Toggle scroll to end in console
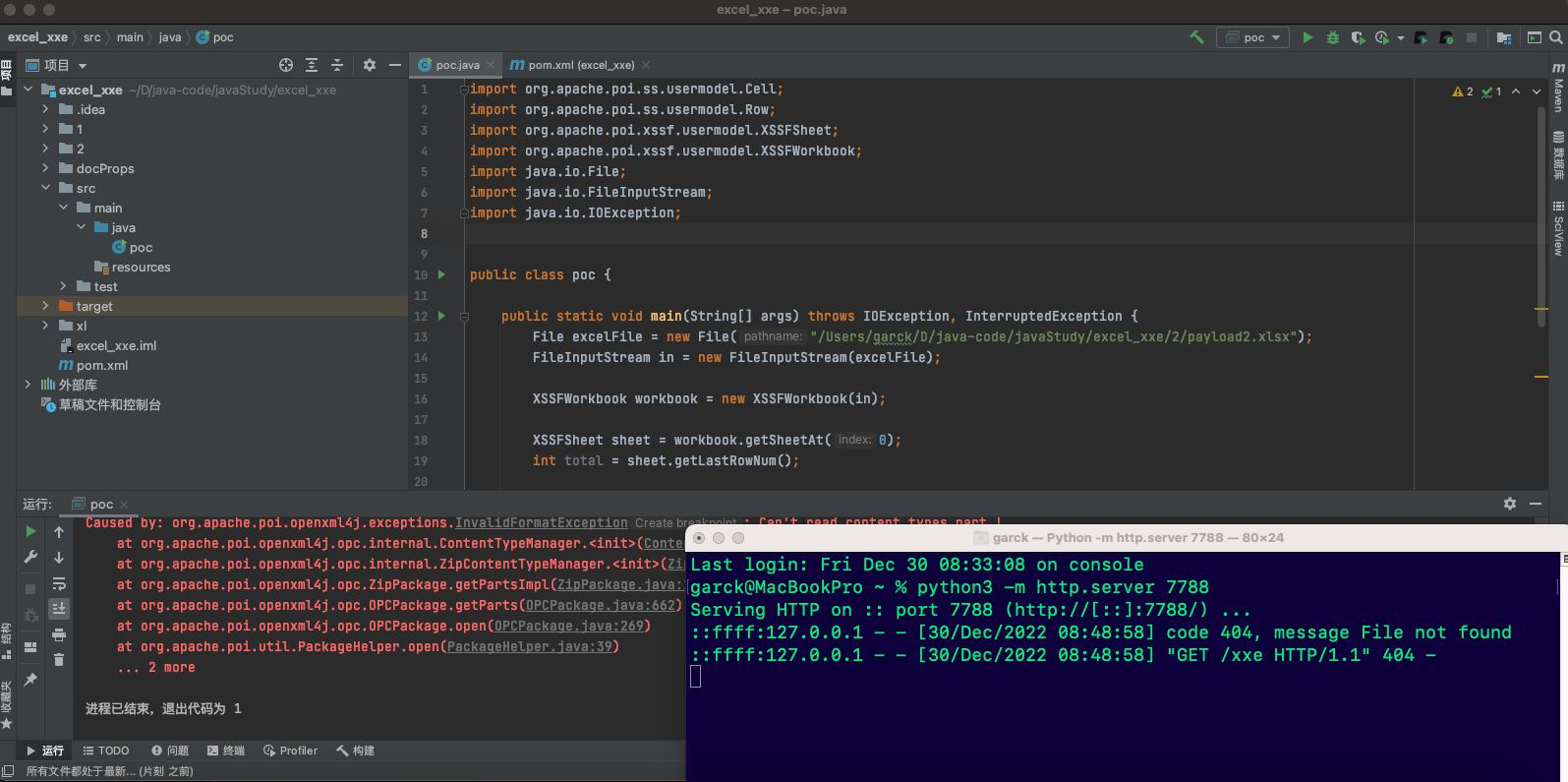1568x782 pixels. (59, 609)
